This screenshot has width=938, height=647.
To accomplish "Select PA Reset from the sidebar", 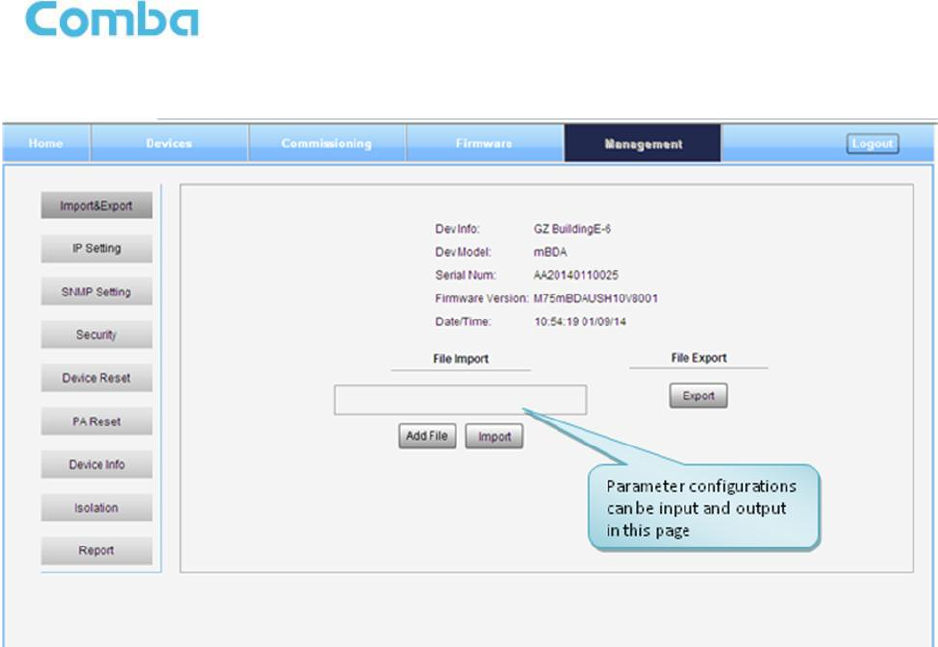I will pyautogui.click(x=96, y=422).
